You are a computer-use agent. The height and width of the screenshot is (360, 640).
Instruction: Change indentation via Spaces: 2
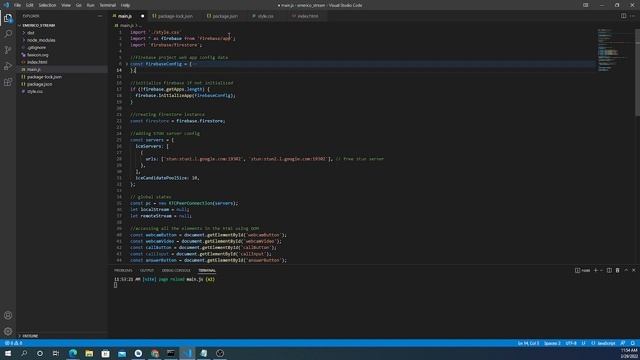[552, 343]
